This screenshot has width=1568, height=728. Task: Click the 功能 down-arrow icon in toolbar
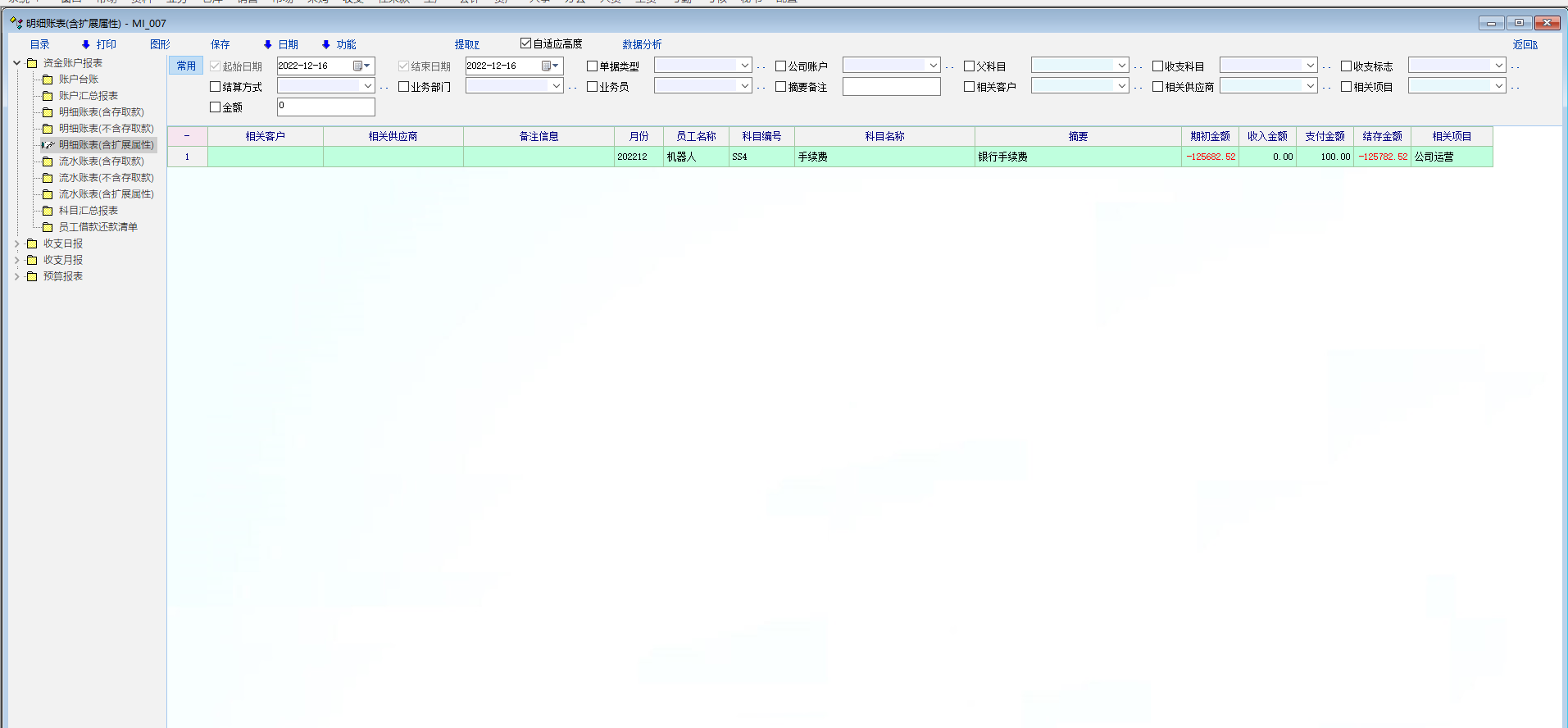coord(325,44)
